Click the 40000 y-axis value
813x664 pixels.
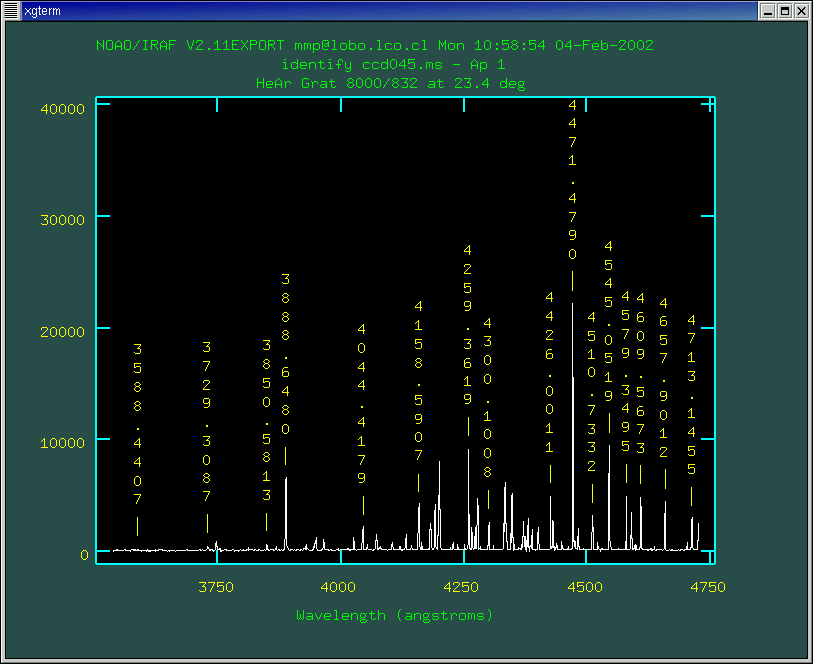[62, 109]
